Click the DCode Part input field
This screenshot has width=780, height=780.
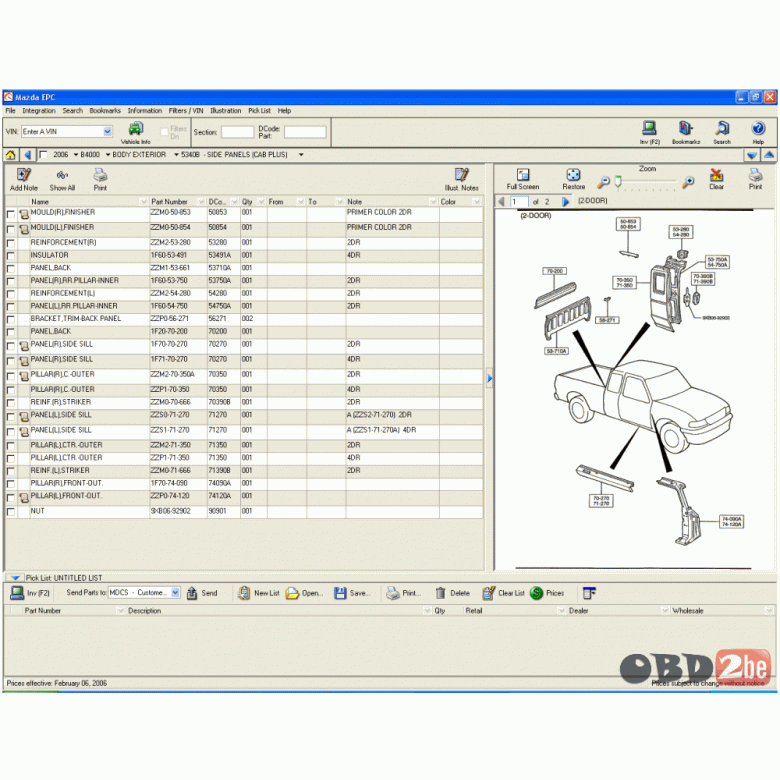pos(305,132)
